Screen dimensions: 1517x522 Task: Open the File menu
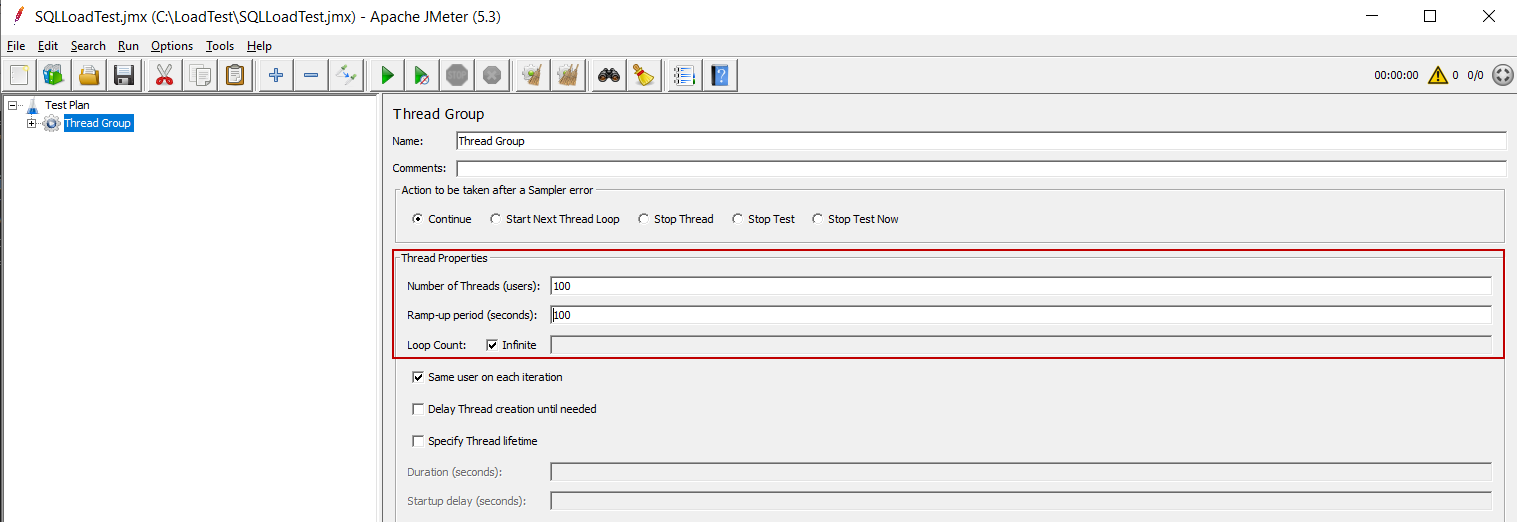(16, 46)
